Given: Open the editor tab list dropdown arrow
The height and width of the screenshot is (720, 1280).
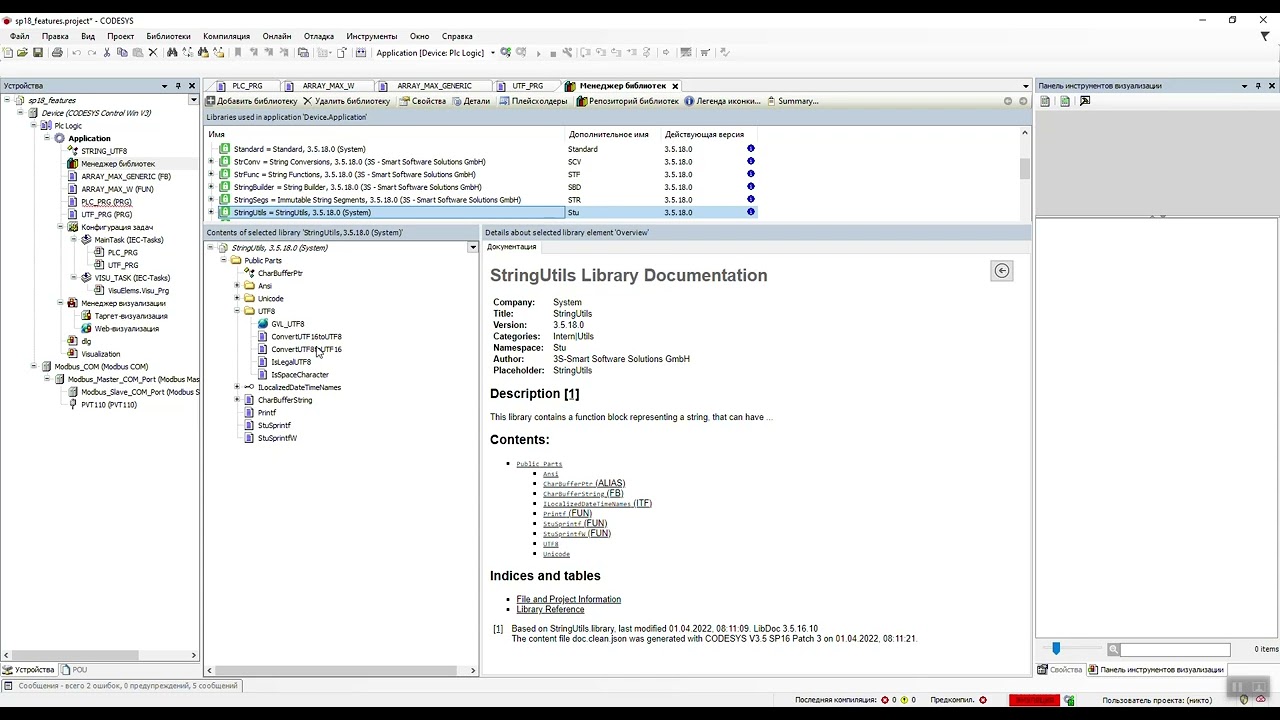Looking at the screenshot, I should pos(1025,86).
